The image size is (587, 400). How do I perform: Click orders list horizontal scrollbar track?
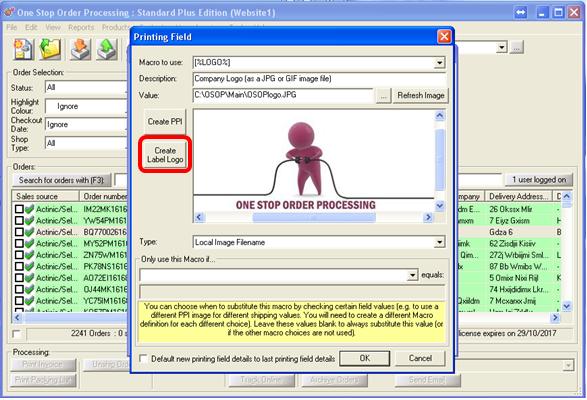pyautogui.click(x=75, y=318)
